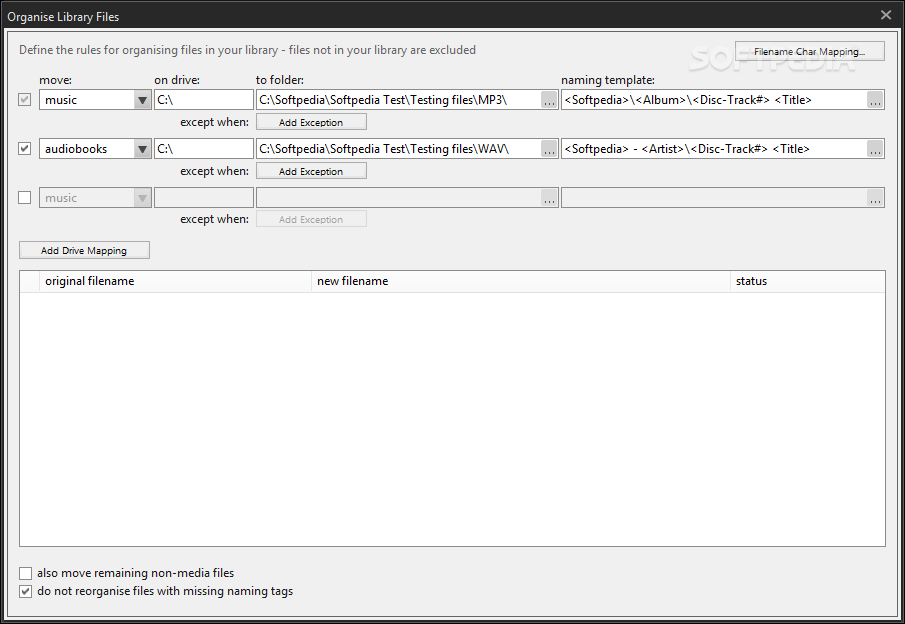Toggle the checkbox for the music rule
The height and width of the screenshot is (624, 905).
24,99
